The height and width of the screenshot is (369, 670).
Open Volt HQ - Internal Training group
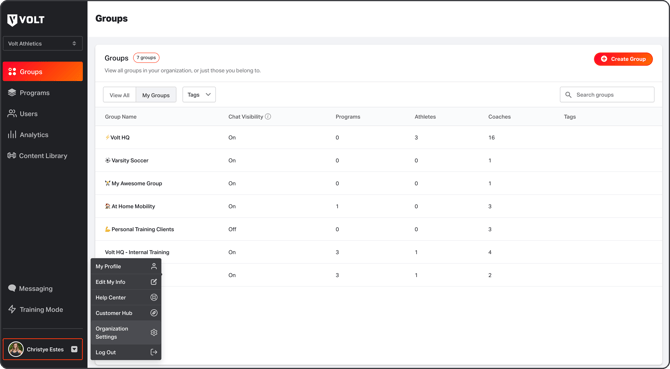379,252
